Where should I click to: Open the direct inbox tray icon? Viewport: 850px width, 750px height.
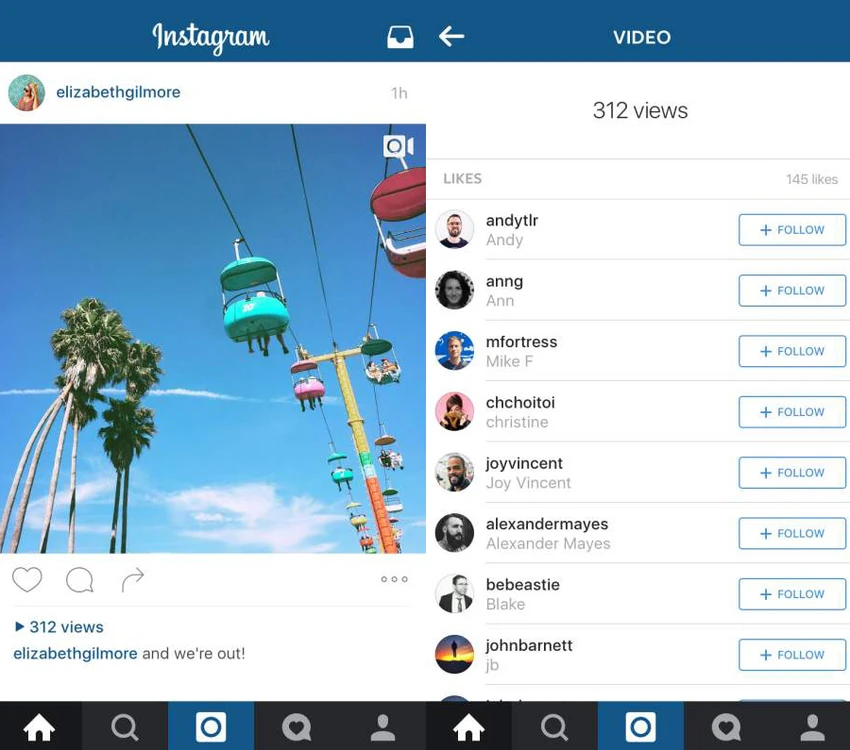[400, 37]
